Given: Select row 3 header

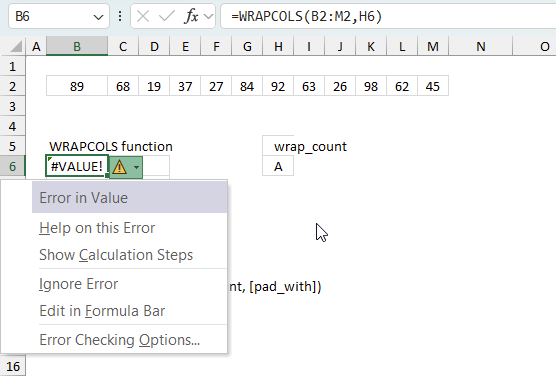Looking at the screenshot, I should coord(13,106).
